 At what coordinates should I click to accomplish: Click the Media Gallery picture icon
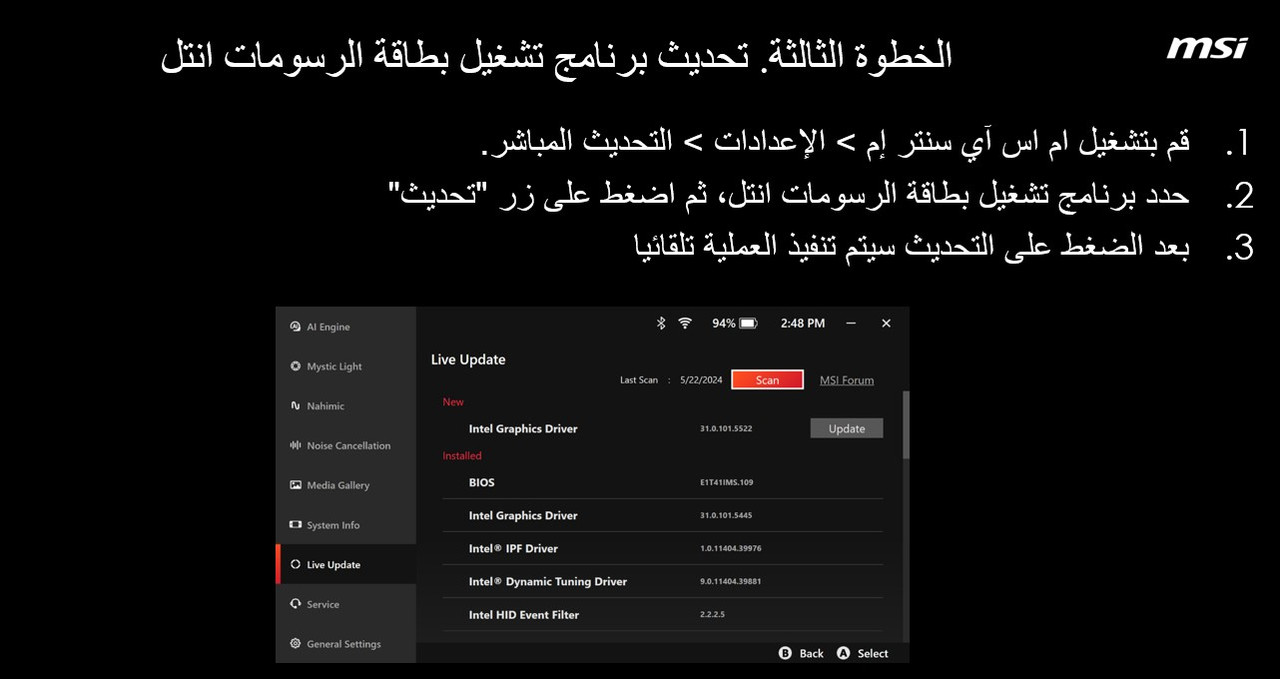[x=295, y=485]
